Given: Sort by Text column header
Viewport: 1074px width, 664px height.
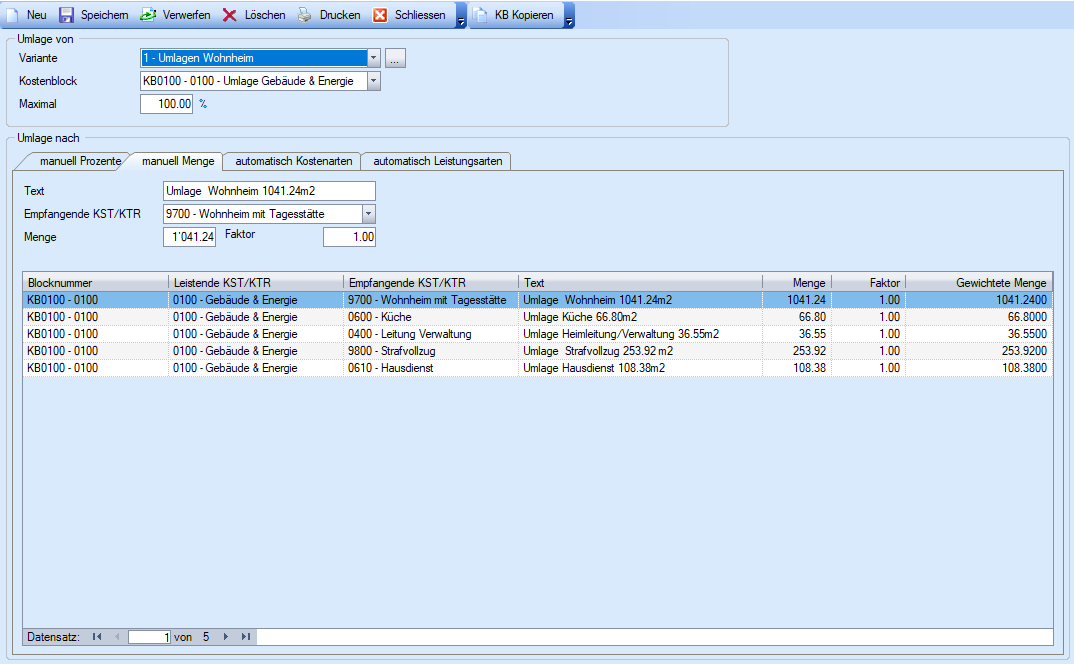Looking at the screenshot, I should point(641,282).
